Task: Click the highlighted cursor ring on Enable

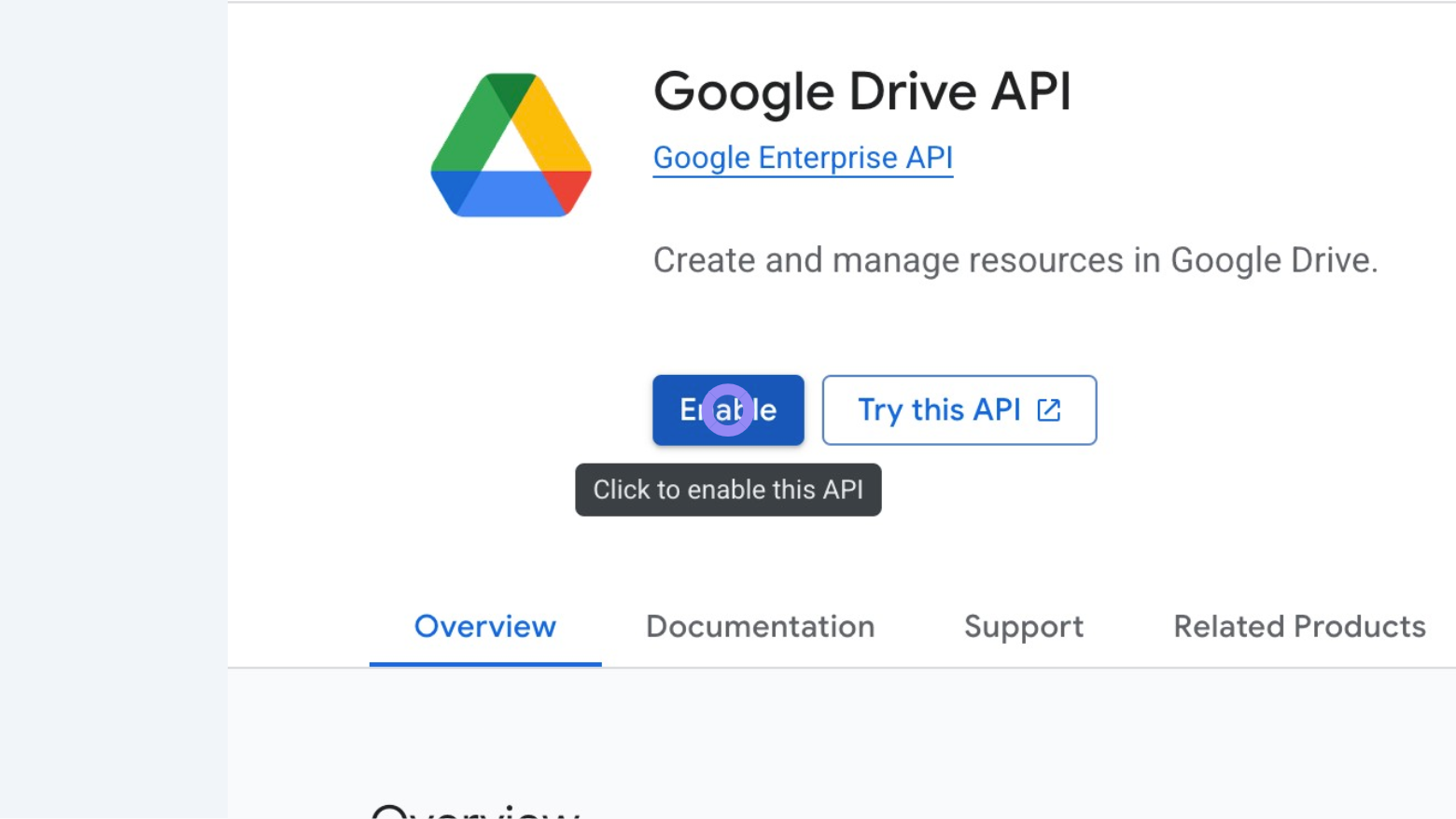Action: point(727,409)
